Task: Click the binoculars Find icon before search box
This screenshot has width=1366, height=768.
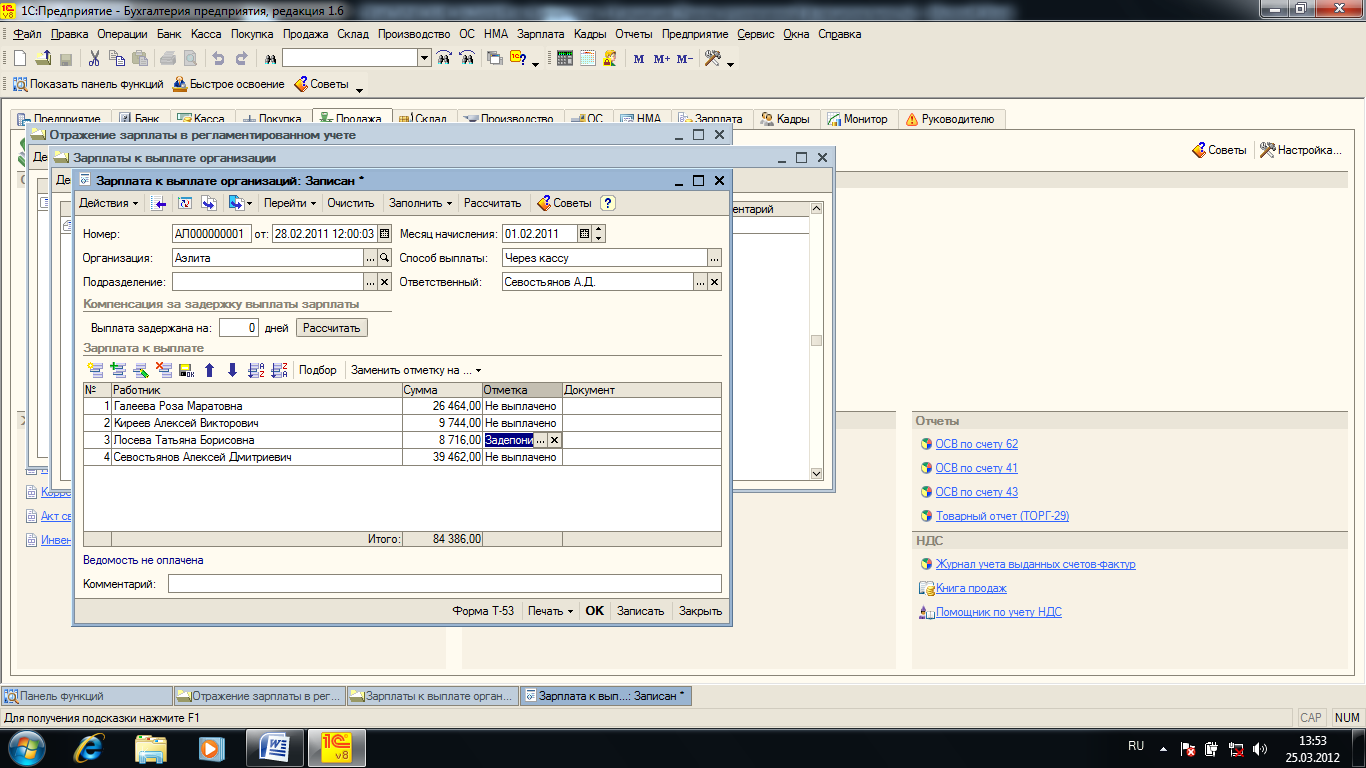Action: [270, 59]
